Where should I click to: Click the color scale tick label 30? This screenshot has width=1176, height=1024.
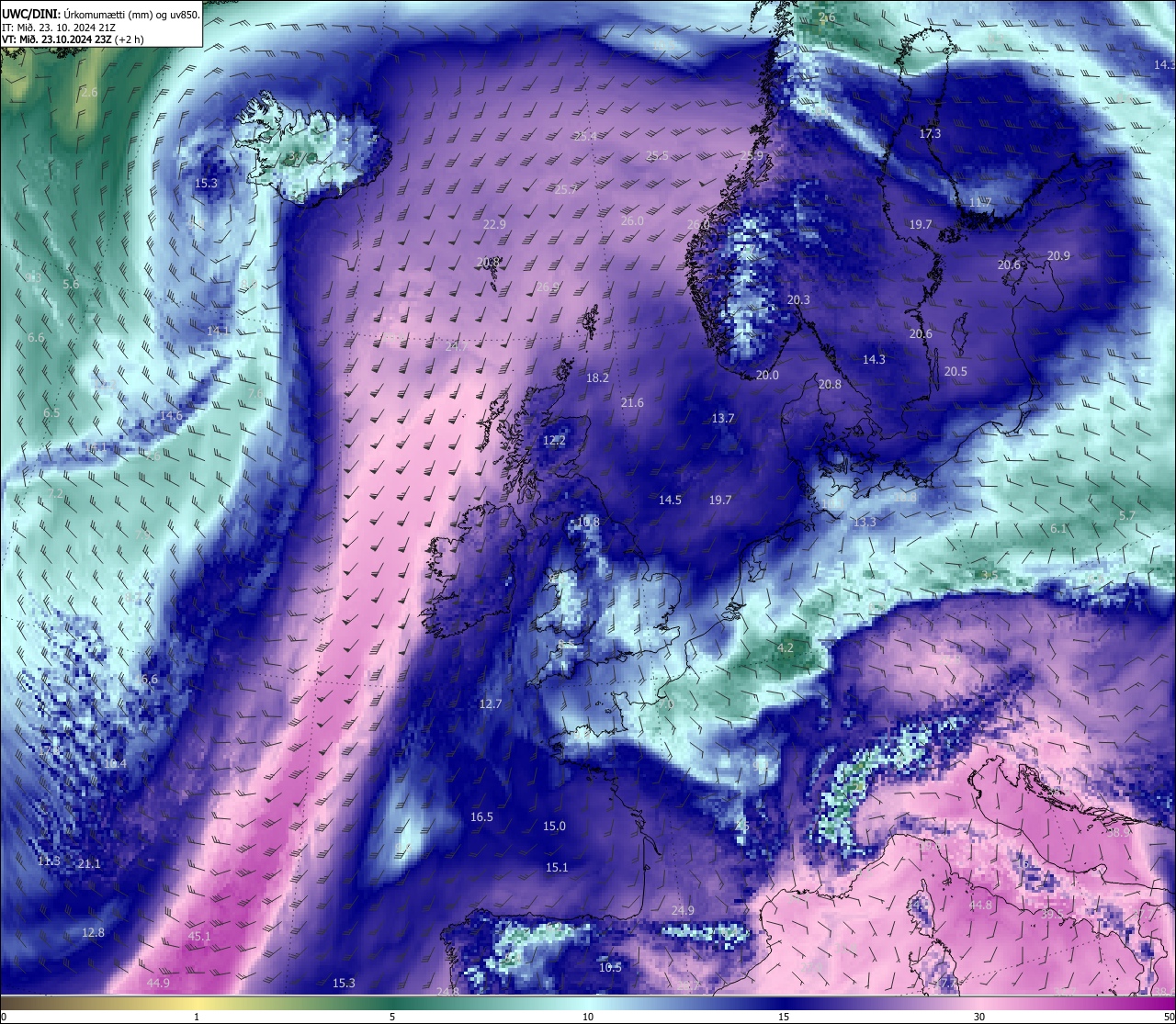tap(979, 1017)
